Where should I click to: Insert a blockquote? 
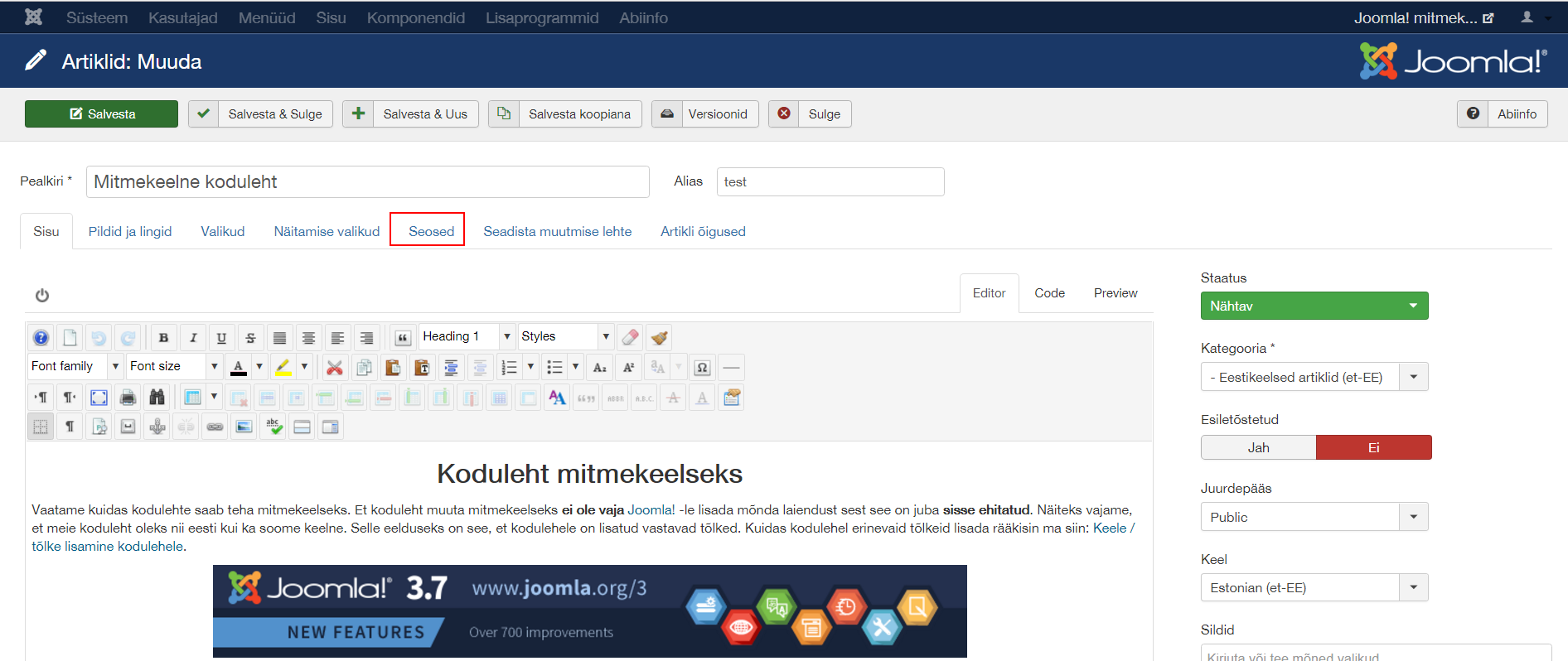403,338
